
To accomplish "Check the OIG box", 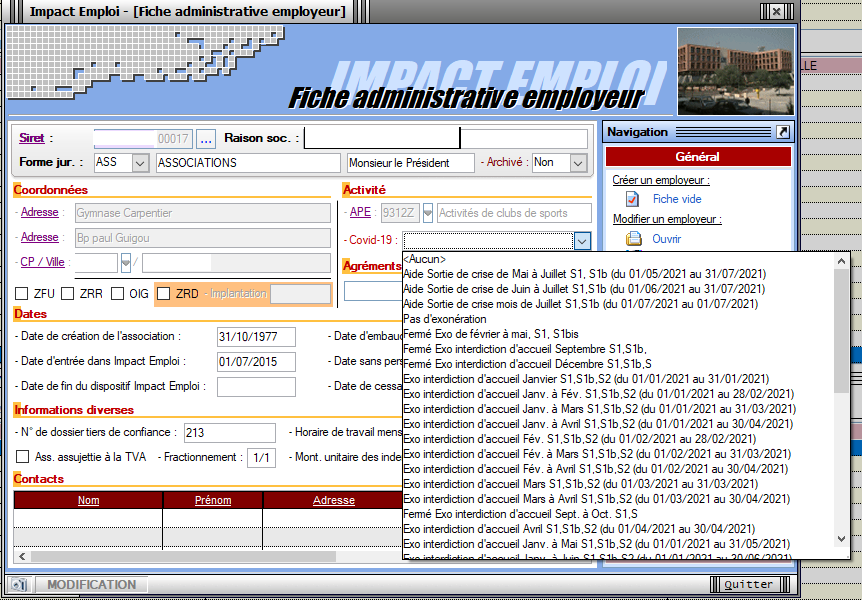I will pos(118,294).
